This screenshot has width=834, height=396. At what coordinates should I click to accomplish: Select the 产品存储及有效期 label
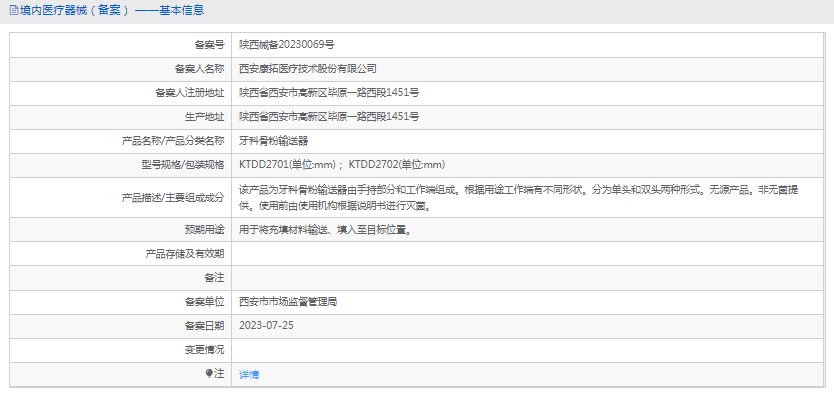click(x=185, y=254)
